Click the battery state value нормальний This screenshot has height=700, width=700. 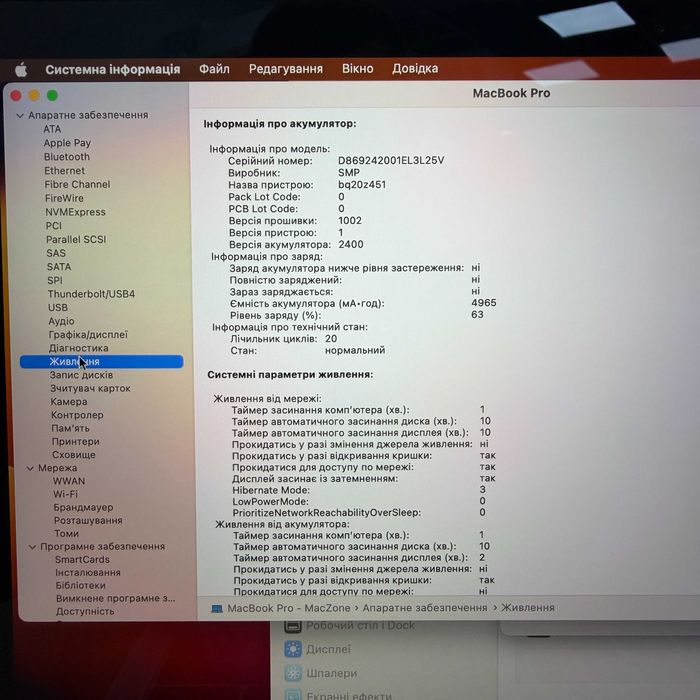(x=355, y=350)
